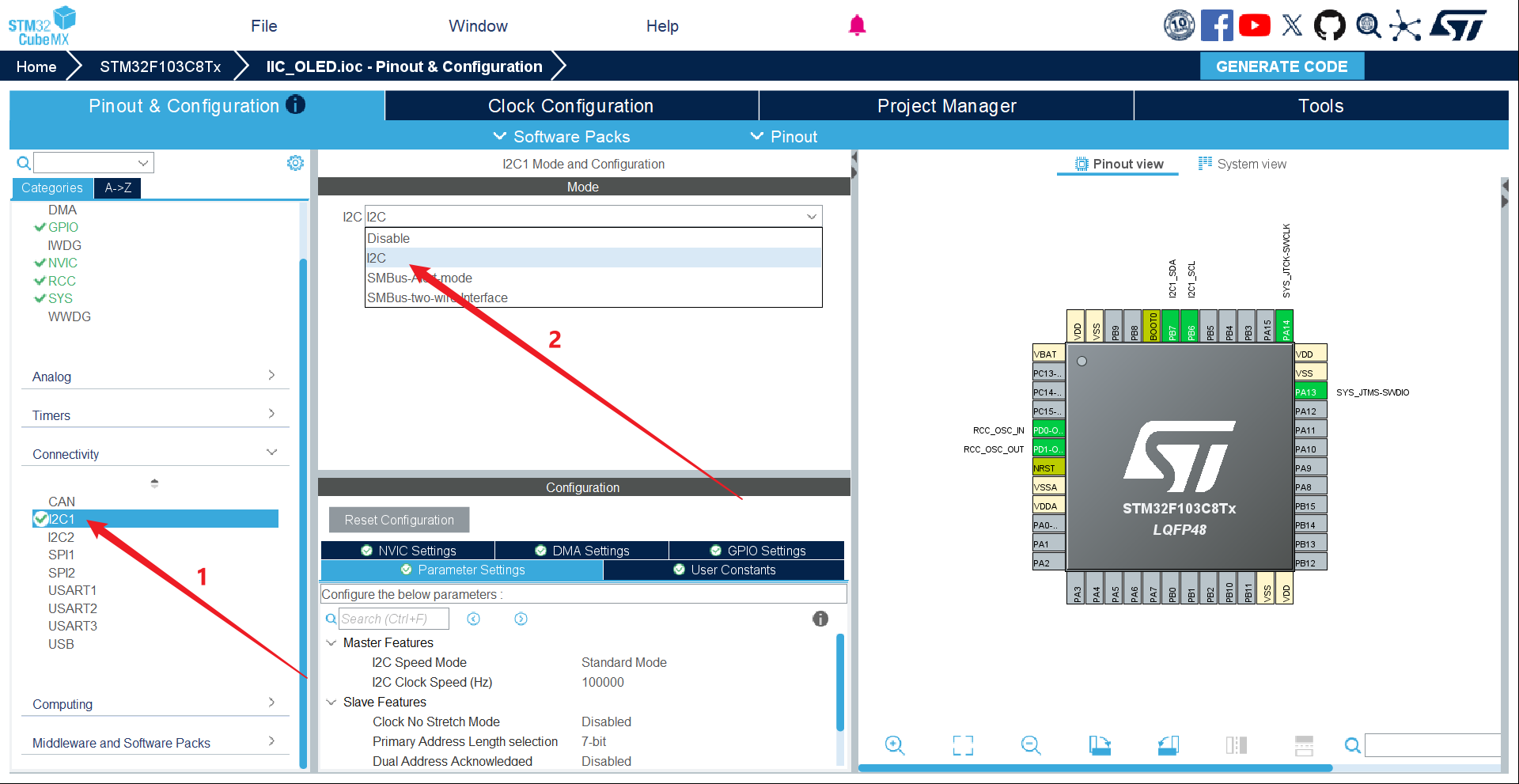1519x784 pixels.
Task: Click the Pinout & Configuration info icon
Action: click(x=295, y=105)
